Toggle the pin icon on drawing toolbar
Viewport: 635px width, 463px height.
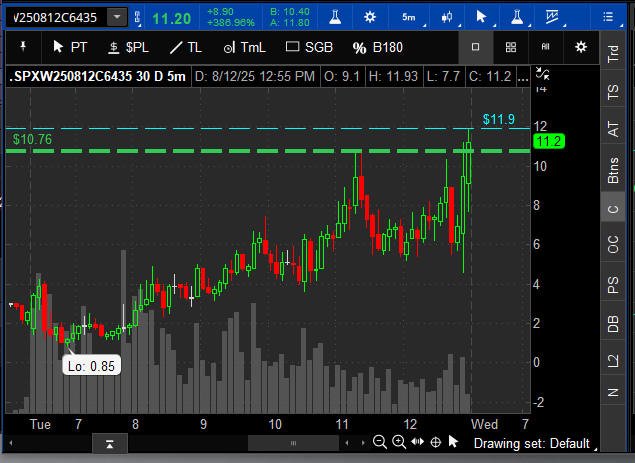[22, 47]
